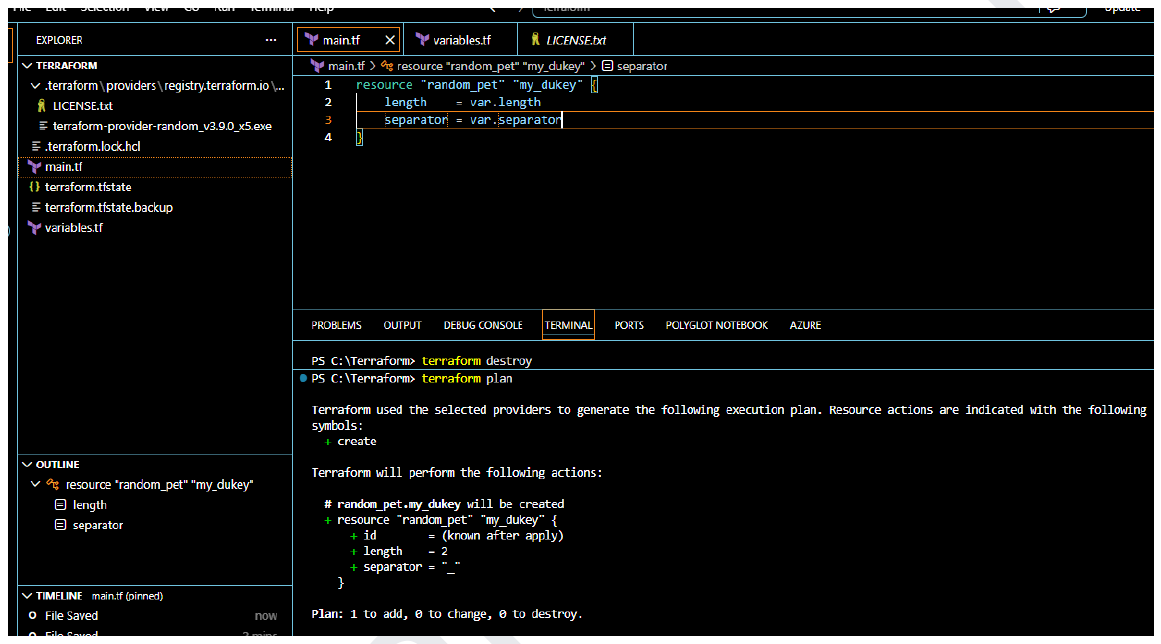
Task: Click the "Plan: 1 to add" summary line
Action: pyautogui.click(x=446, y=614)
